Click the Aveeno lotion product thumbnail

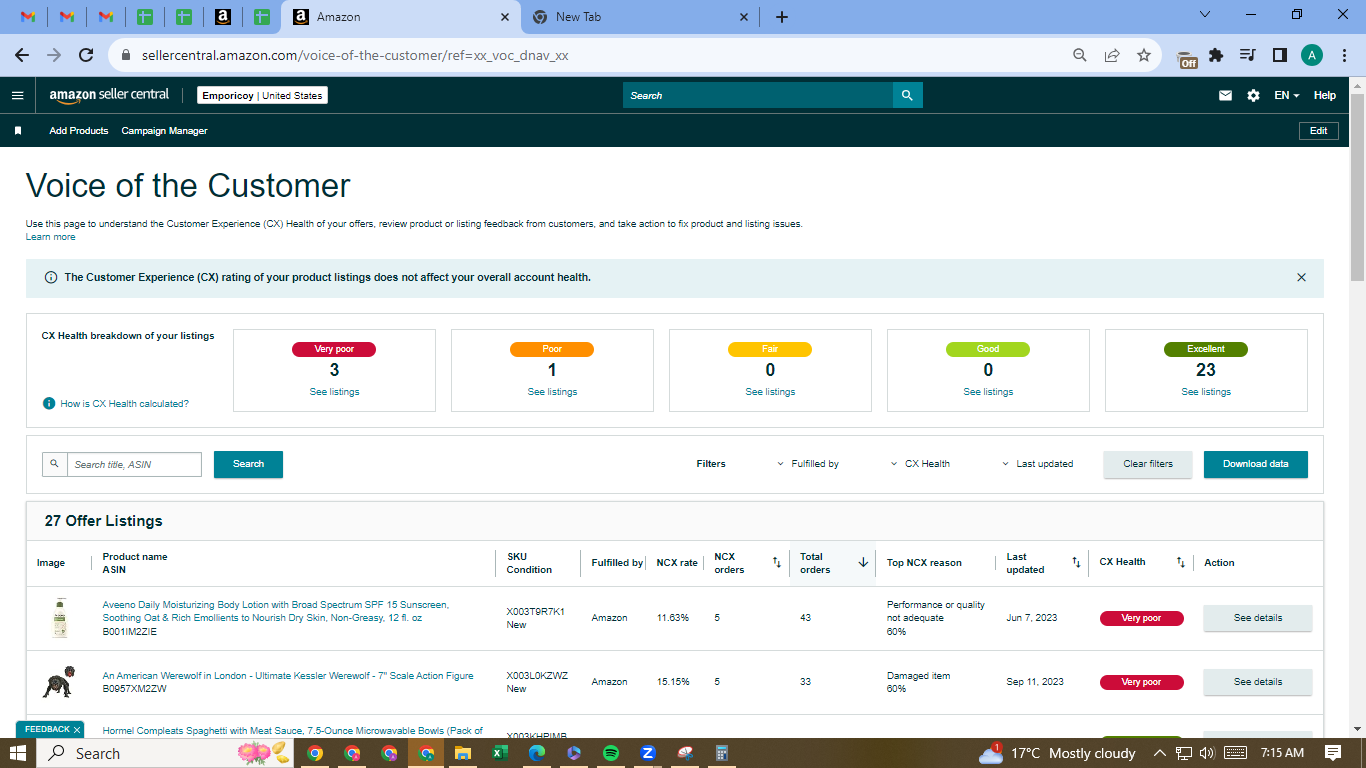(x=59, y=618)
